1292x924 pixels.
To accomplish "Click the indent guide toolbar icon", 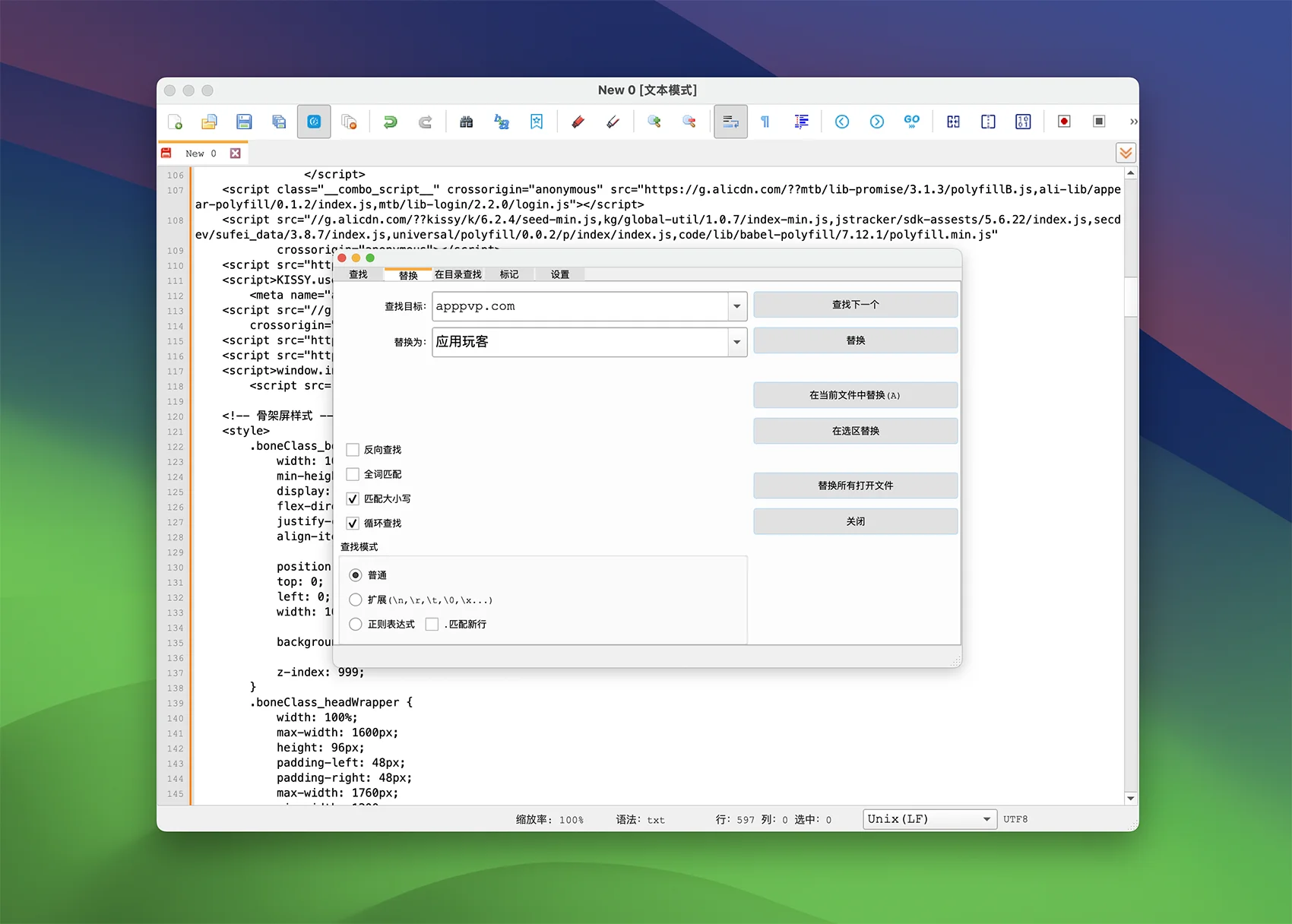I will point(801,122).
